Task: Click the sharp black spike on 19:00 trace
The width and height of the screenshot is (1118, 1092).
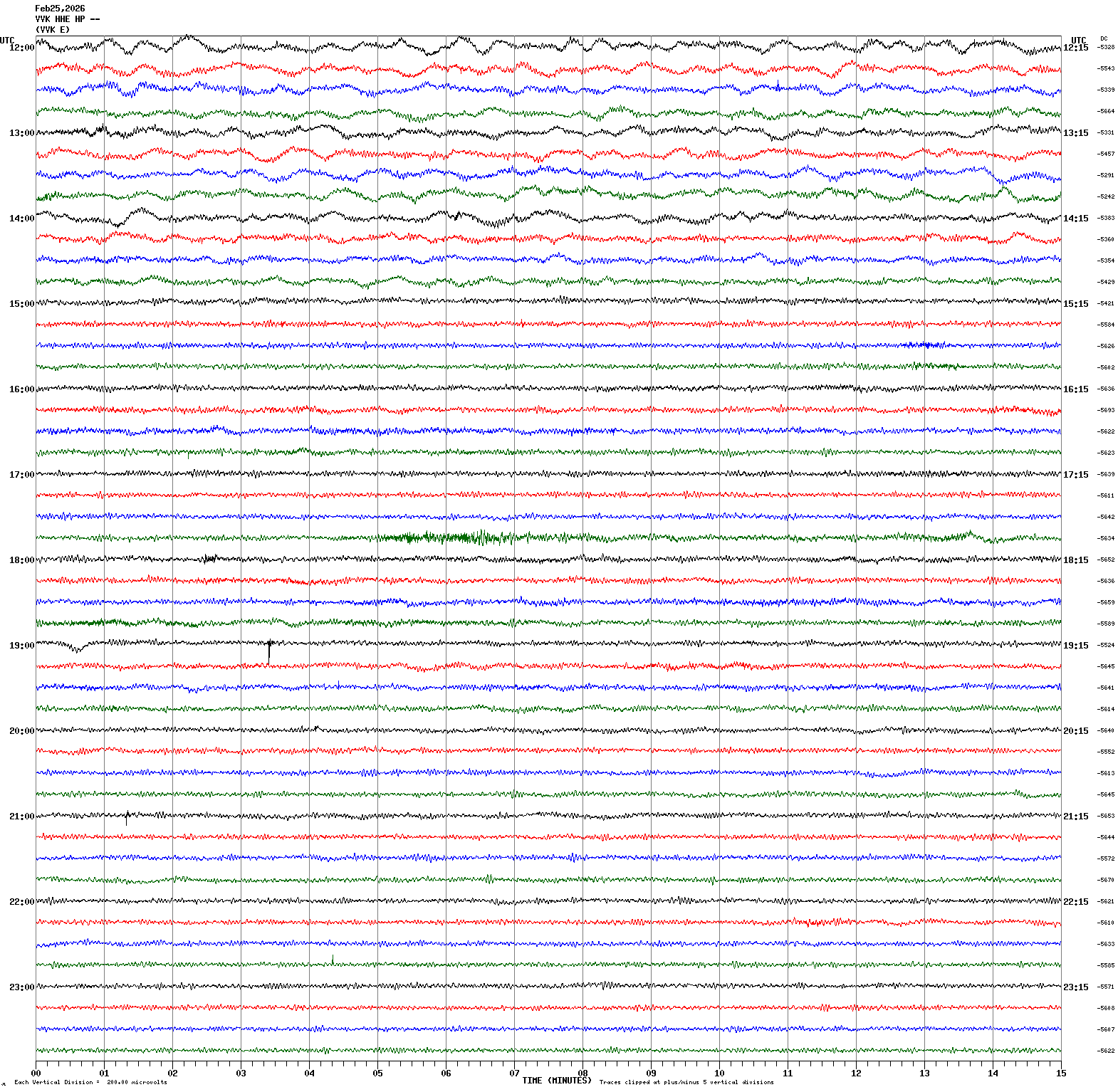Action: pos(269,649)
